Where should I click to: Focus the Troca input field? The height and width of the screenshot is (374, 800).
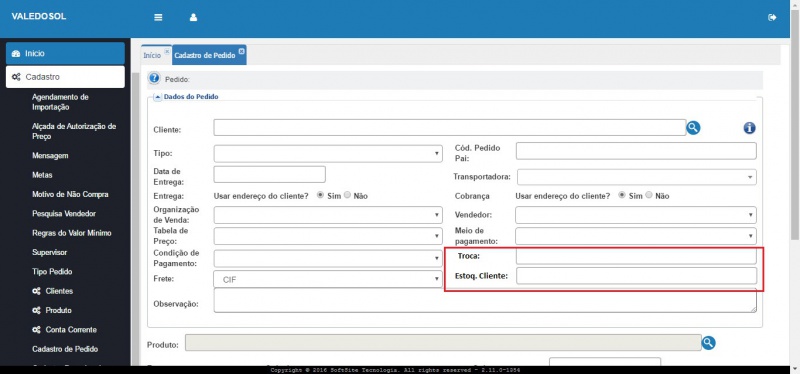[636, 256]
